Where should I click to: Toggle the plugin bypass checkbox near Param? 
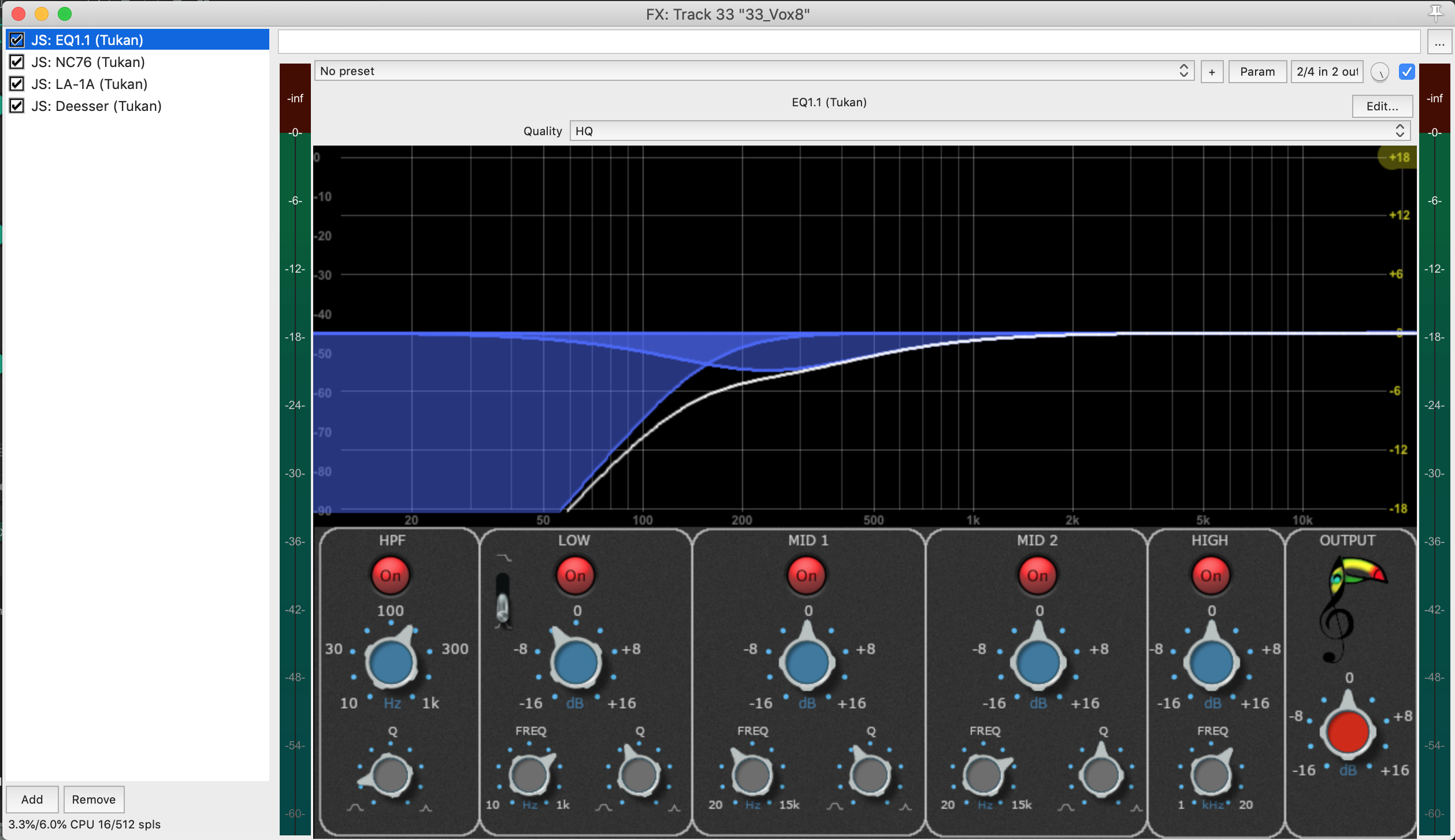coord(1406,72)
